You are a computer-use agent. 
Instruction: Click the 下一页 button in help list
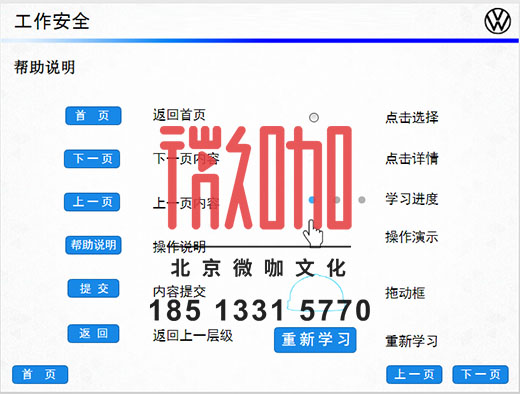coord(92,159)
